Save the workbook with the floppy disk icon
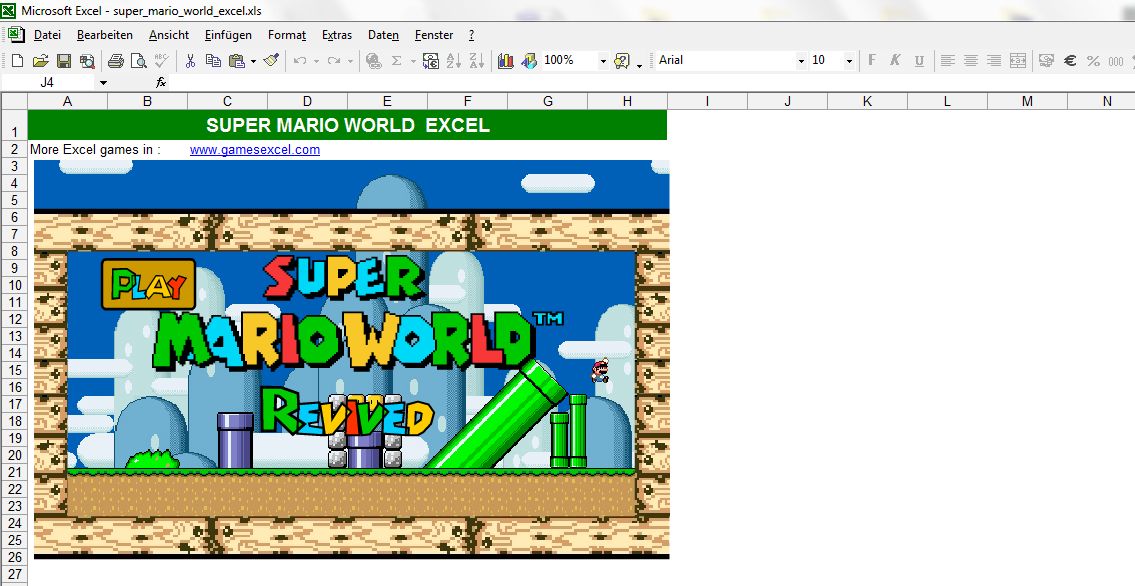The width and height of the screenshot is (1135, 586). coord(64,61)
